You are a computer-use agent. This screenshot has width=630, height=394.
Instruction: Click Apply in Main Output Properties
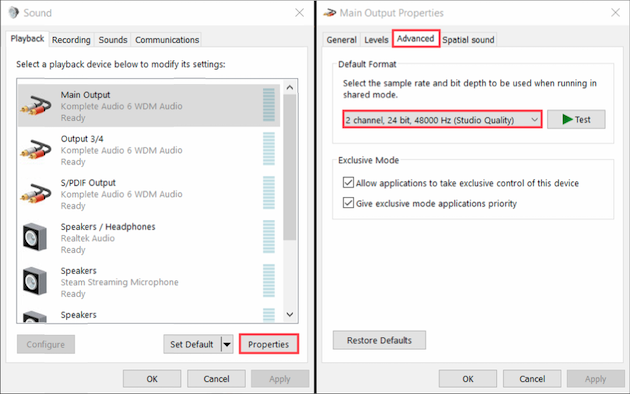tap(596, 379)
